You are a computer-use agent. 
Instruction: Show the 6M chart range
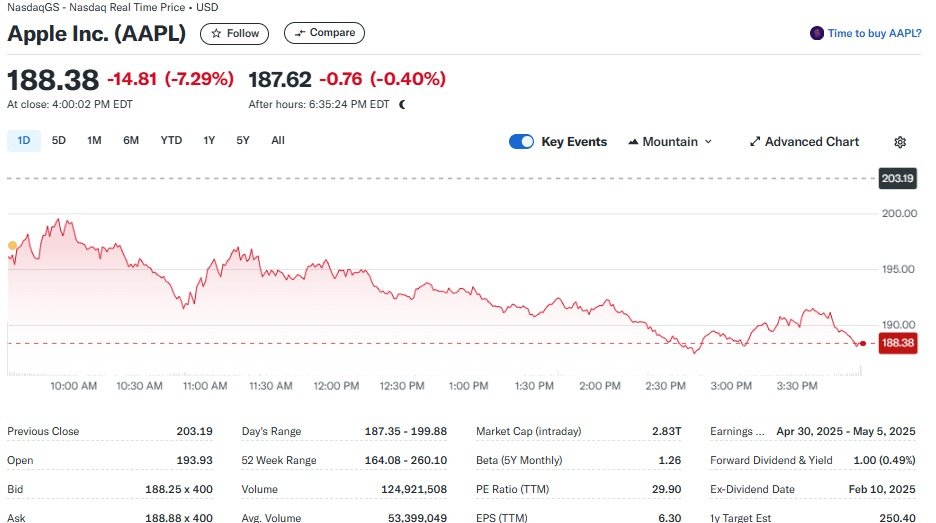coord(131,141)
